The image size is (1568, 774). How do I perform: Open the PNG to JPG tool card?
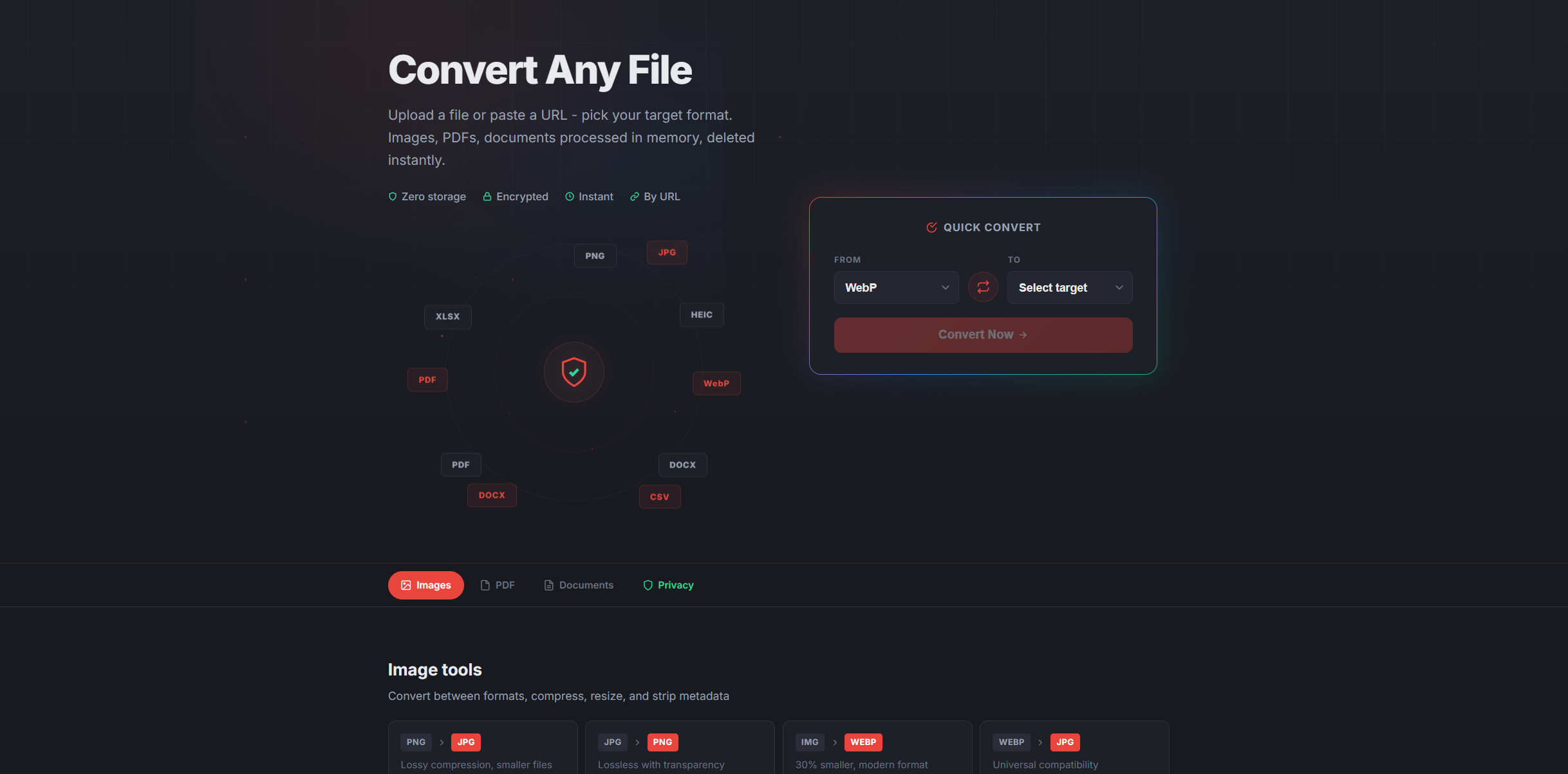(483, 748)
